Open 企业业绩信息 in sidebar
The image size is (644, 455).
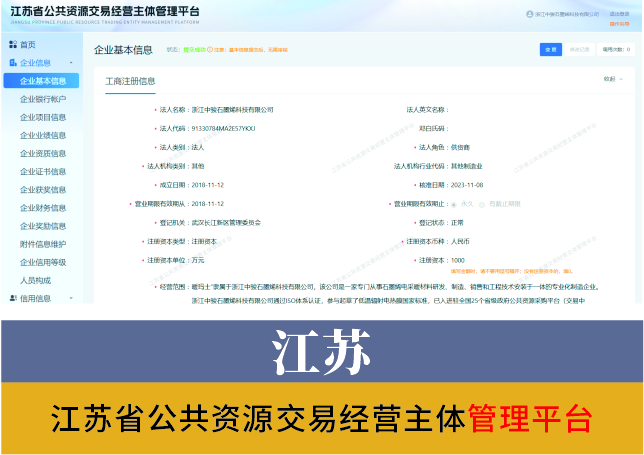pos(43,135)
